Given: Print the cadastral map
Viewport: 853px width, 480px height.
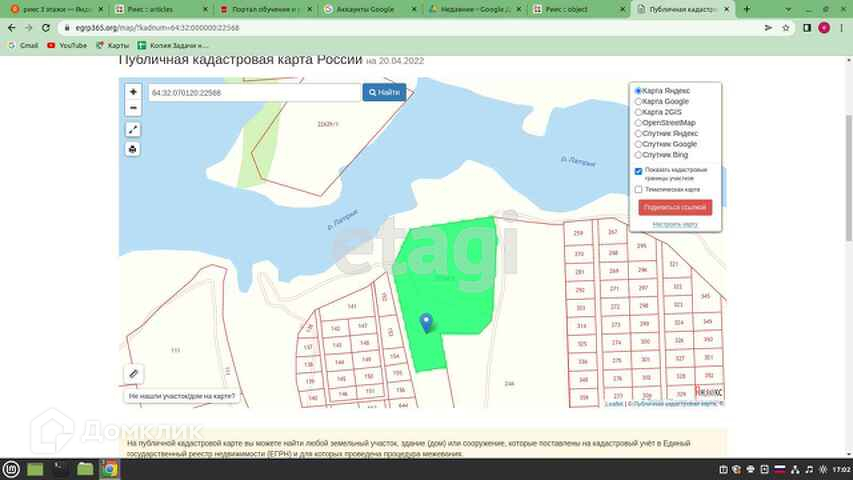Looking at the screenshot, I should [x=133, y=149].
